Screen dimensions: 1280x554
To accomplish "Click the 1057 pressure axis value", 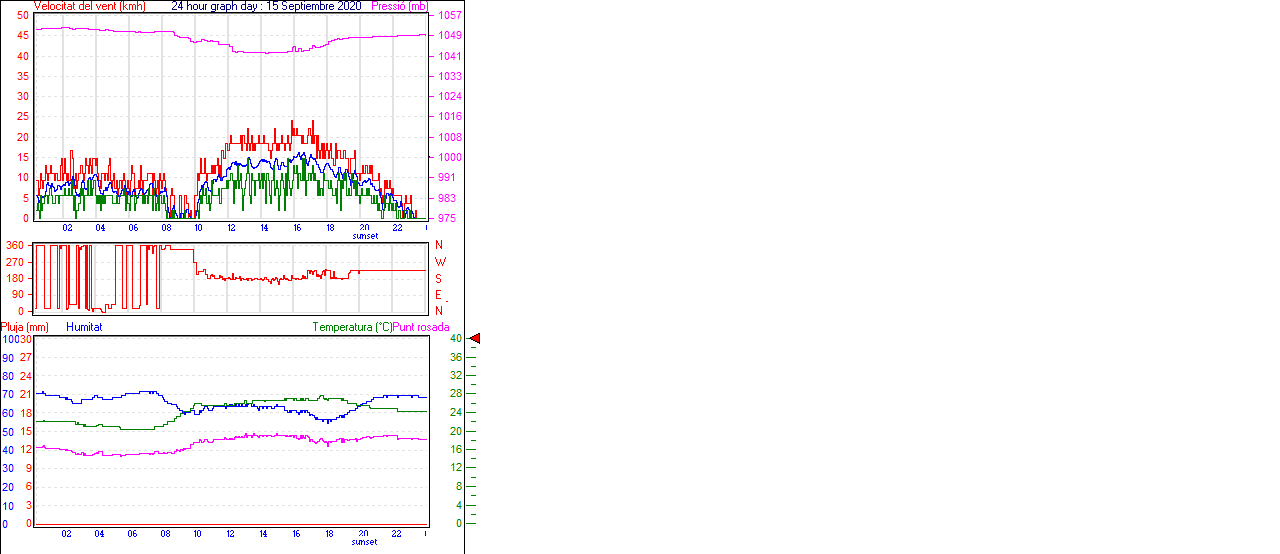I will tap(449, 16).
